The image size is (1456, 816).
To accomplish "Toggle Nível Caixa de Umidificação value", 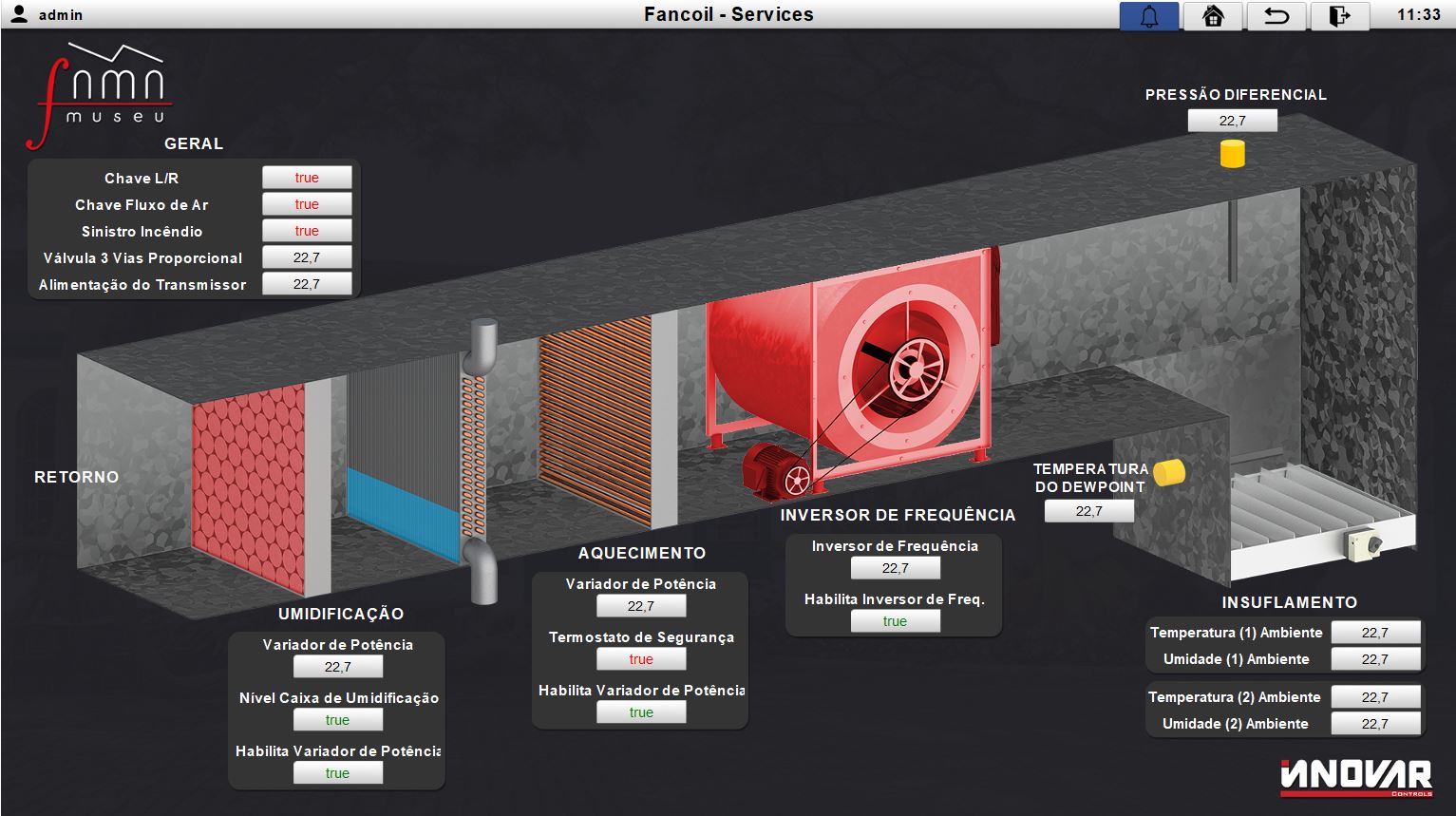I will click(338, 720).
